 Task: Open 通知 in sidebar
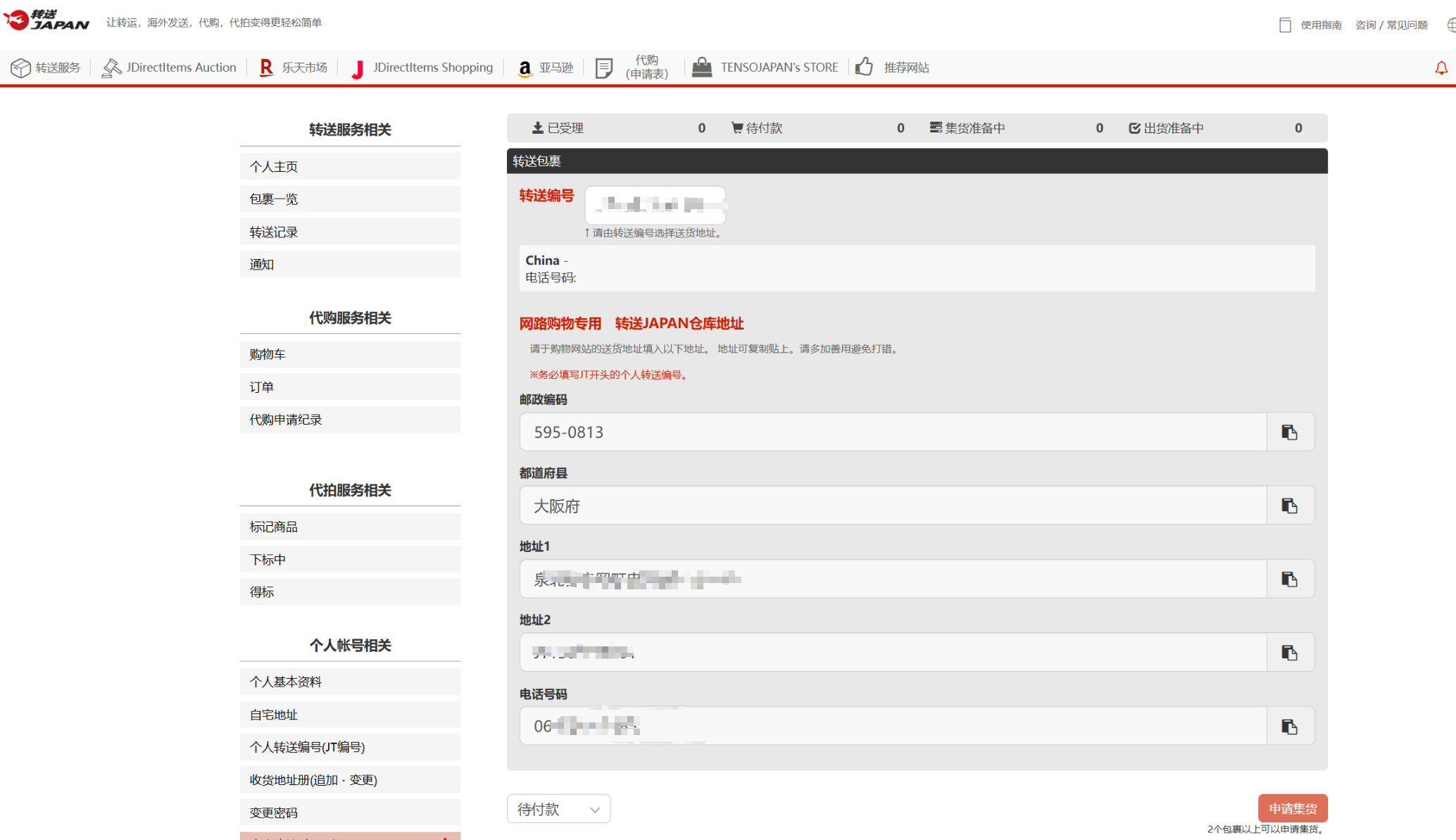[350, 265]
